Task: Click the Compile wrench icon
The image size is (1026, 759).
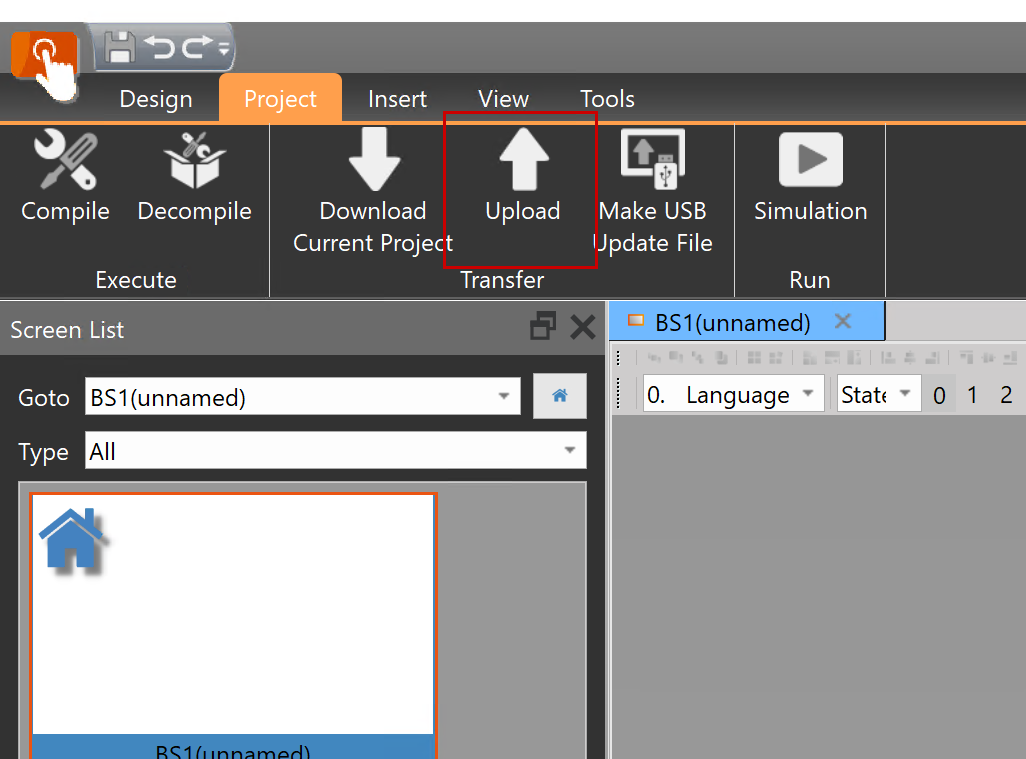Action: point(65,160)
